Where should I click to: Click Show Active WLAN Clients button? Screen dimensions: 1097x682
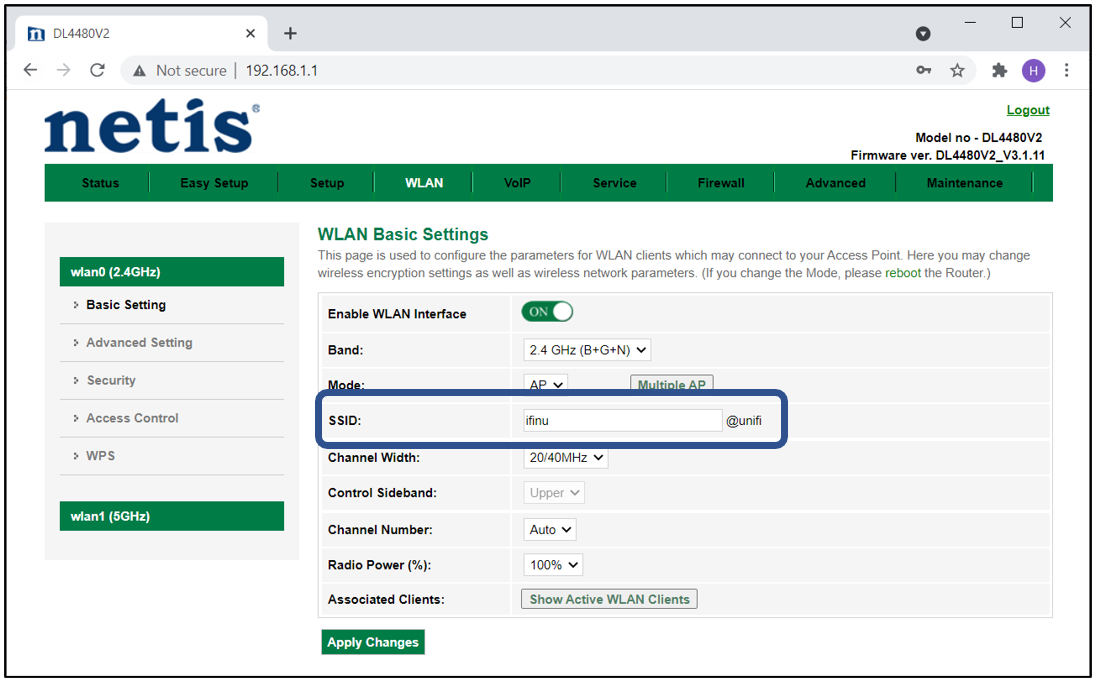click(609, 599)
